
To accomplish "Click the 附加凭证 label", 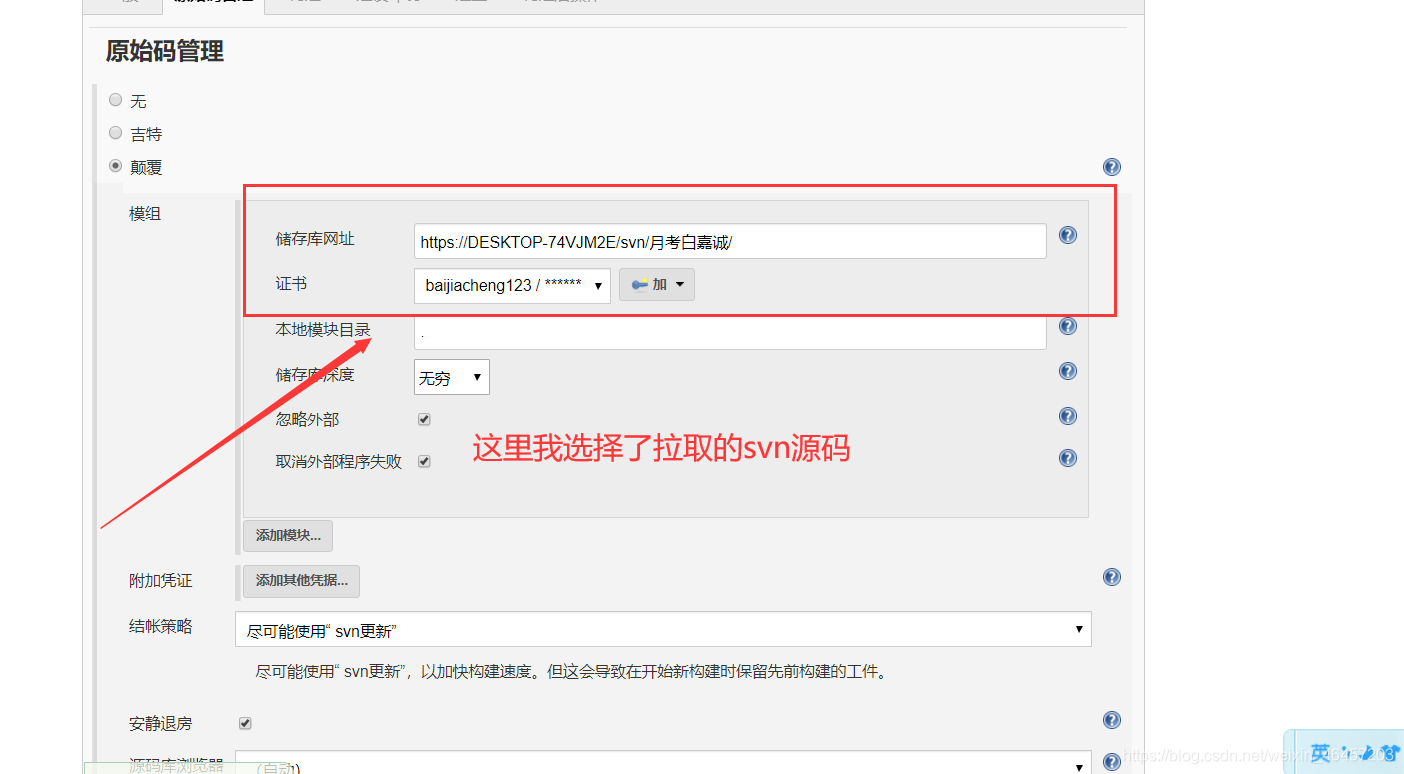I will pos(161,580).
